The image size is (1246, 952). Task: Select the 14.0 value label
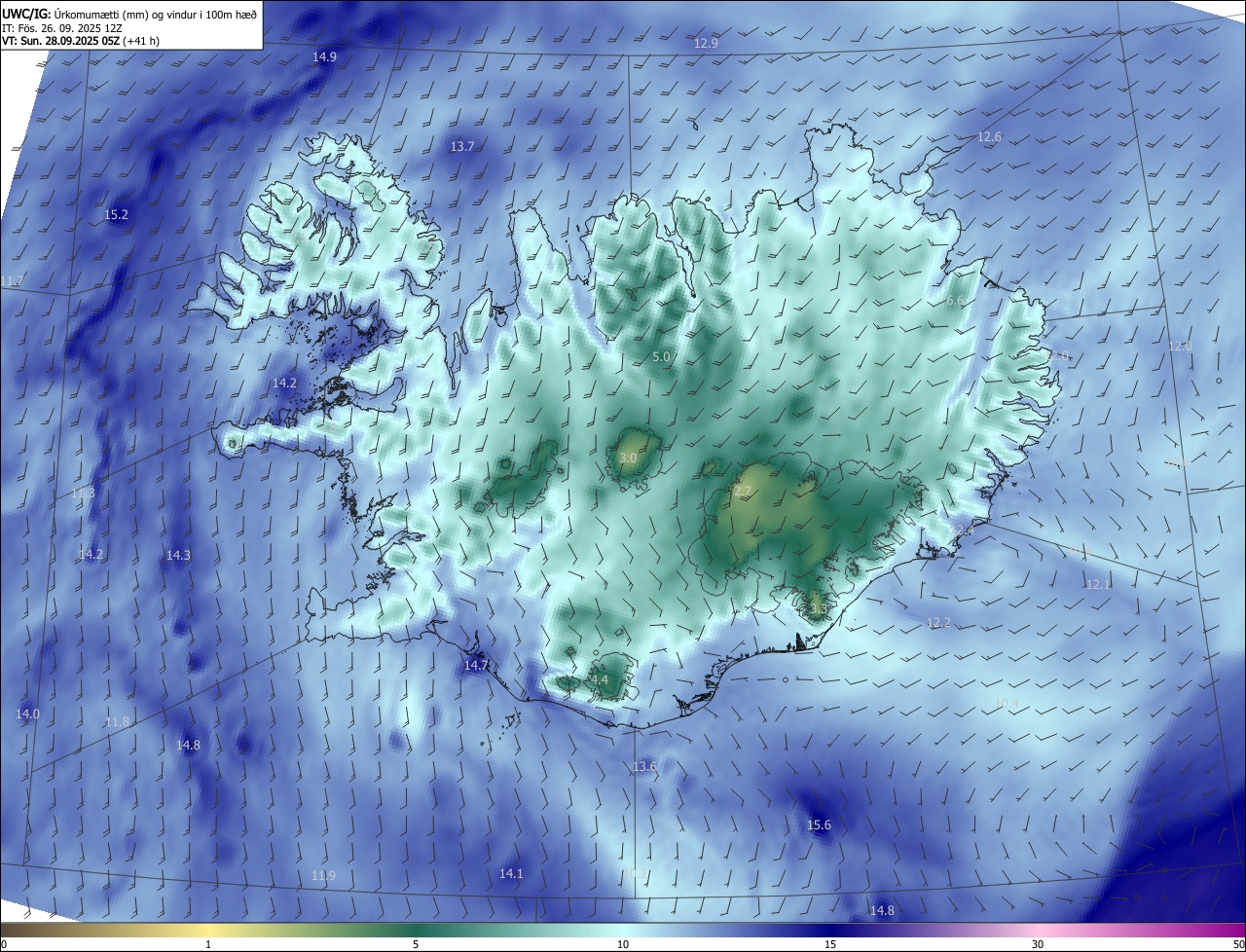(27, 714)
